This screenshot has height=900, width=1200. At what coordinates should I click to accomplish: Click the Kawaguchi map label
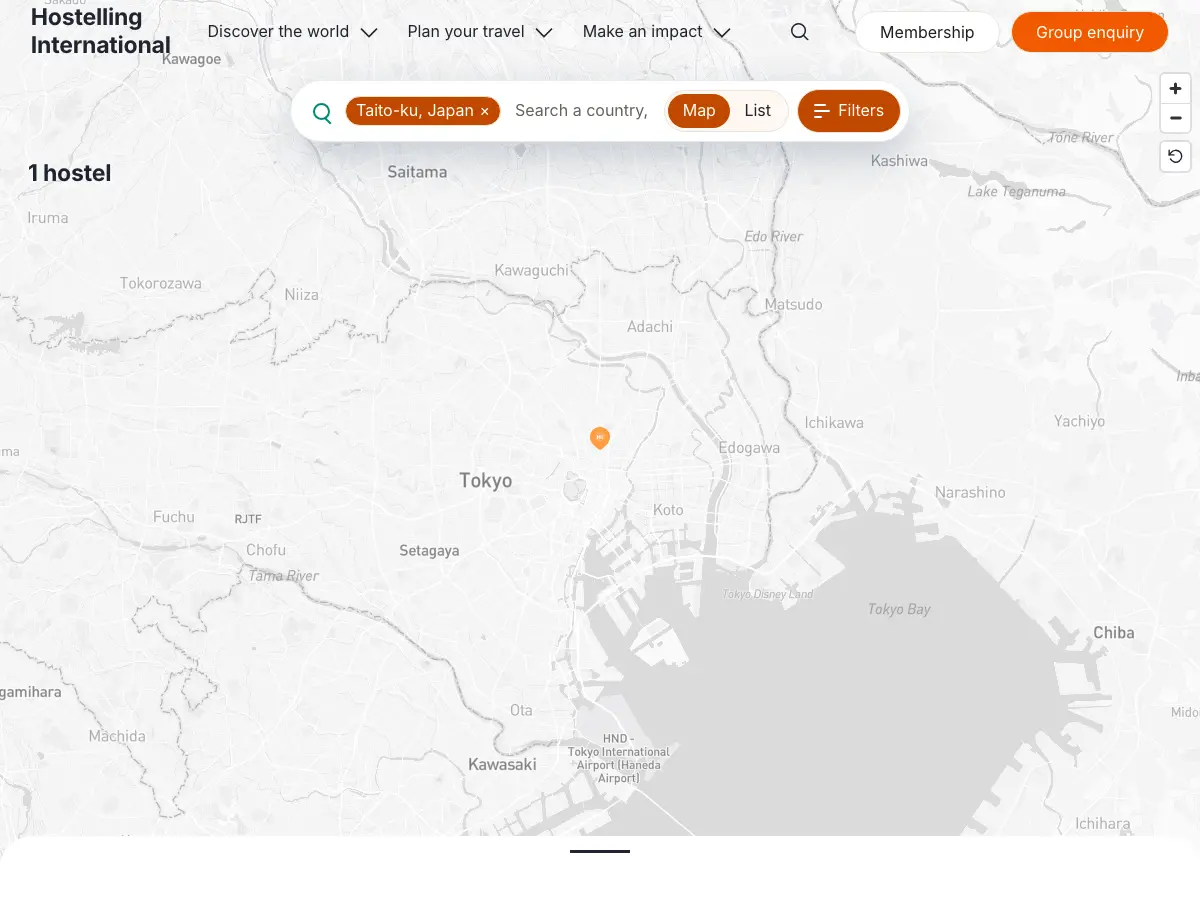click(532, 271)
